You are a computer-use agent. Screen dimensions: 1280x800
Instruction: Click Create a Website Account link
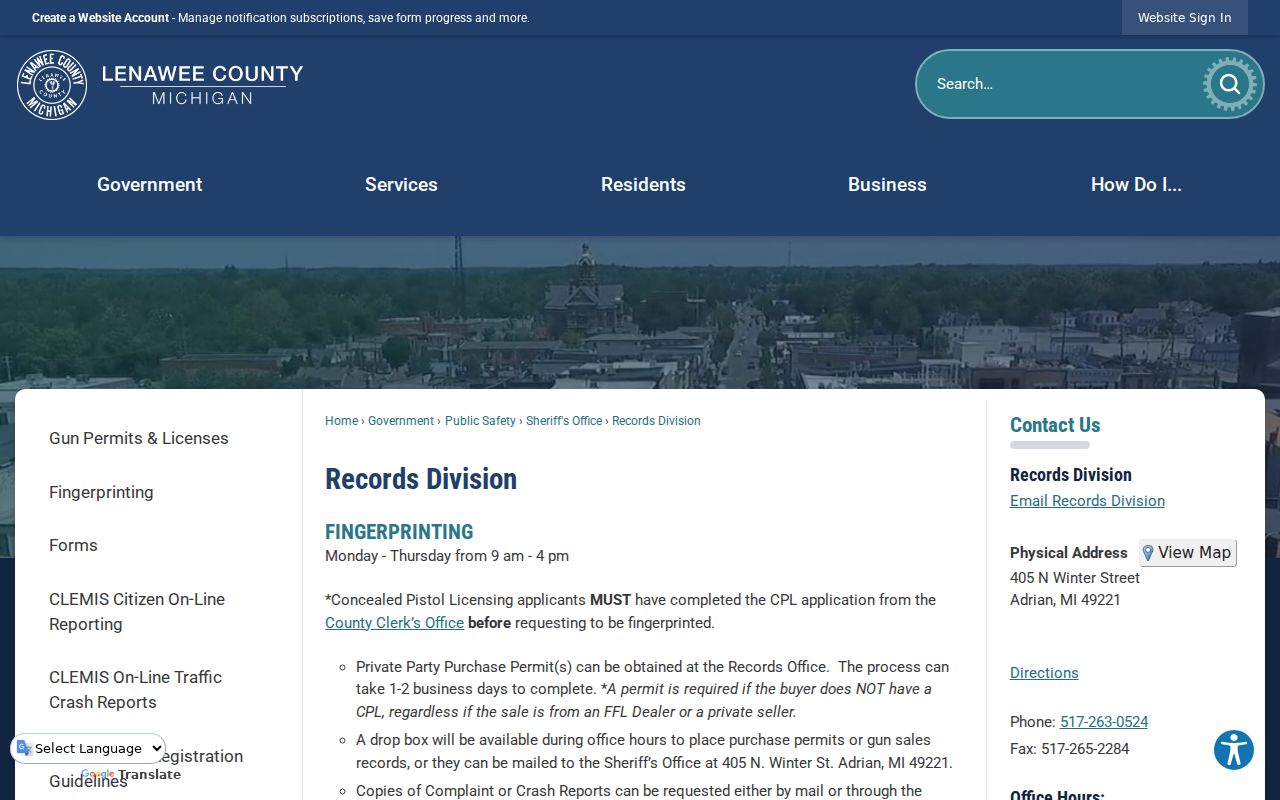pos(101,18)
